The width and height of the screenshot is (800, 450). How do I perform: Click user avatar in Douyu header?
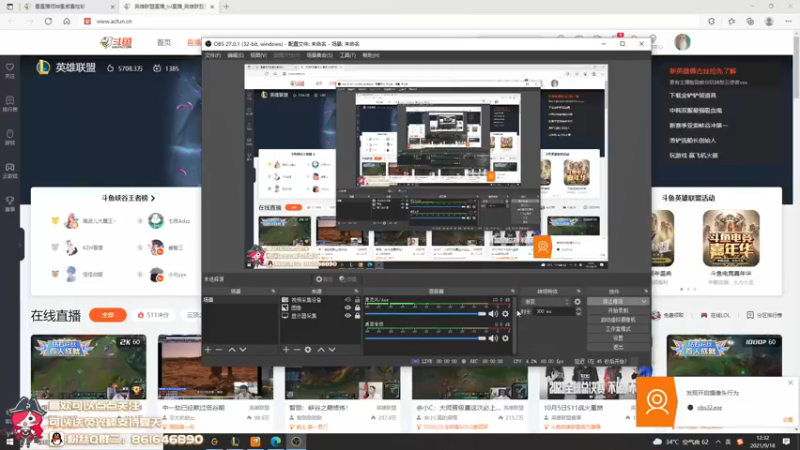(x=682, y=42)
